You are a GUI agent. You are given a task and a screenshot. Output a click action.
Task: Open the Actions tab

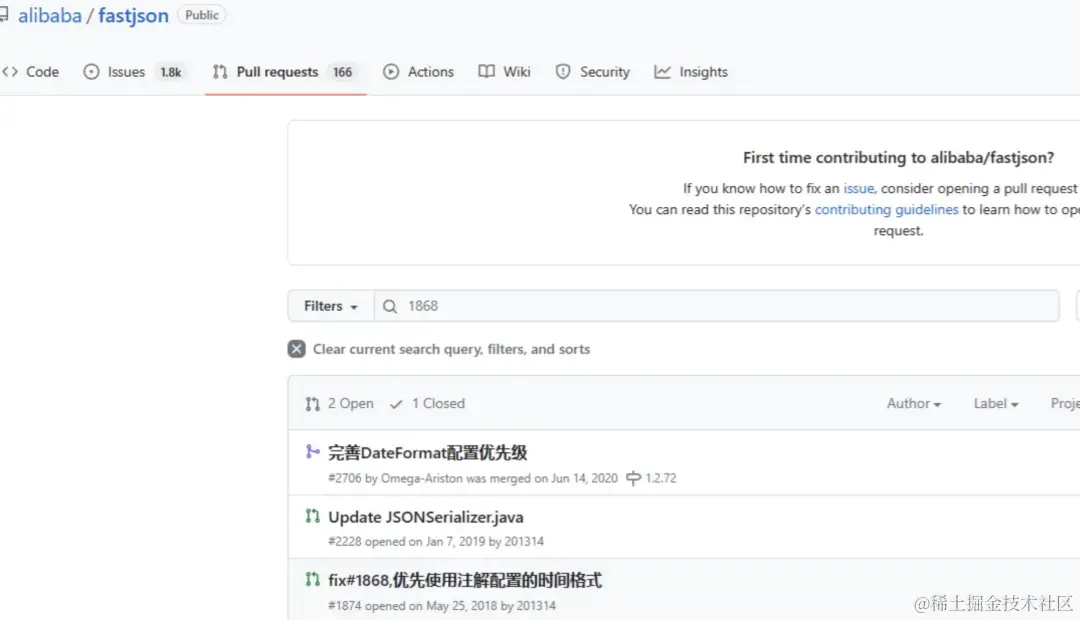(x=419, y=72)
